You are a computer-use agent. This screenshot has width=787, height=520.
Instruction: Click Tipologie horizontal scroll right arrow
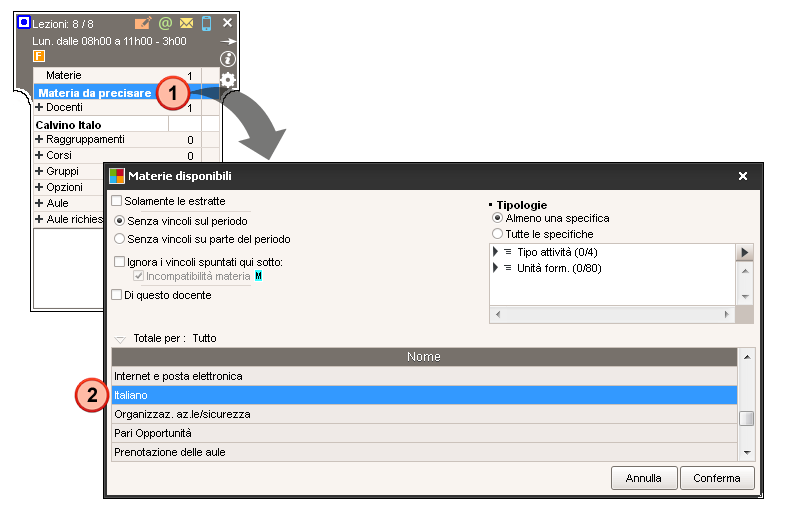(726, 315)
